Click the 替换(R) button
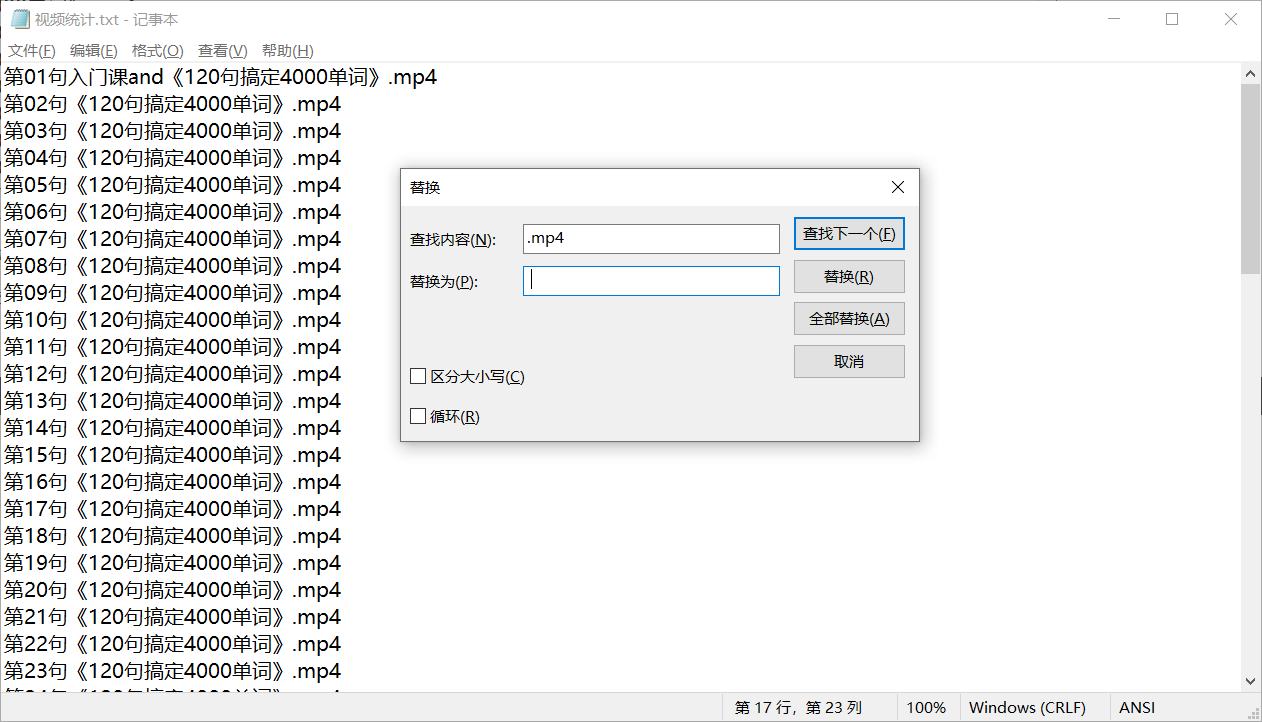 (x=849, y=277)
